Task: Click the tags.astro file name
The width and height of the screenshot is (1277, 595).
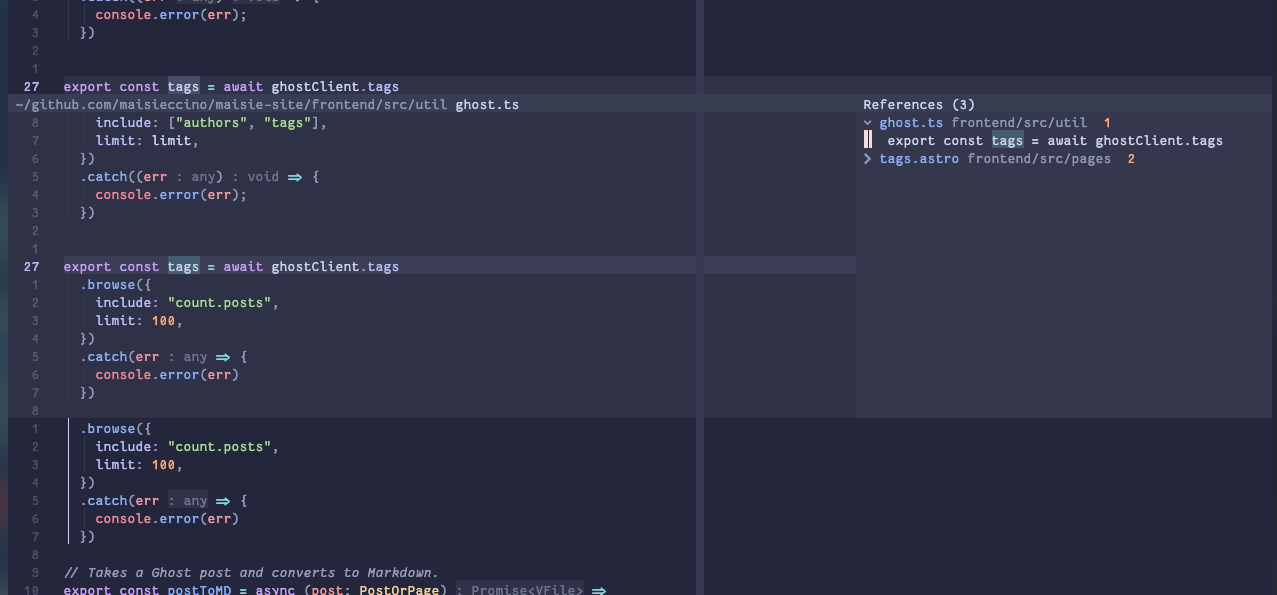Action: point(919,158)
